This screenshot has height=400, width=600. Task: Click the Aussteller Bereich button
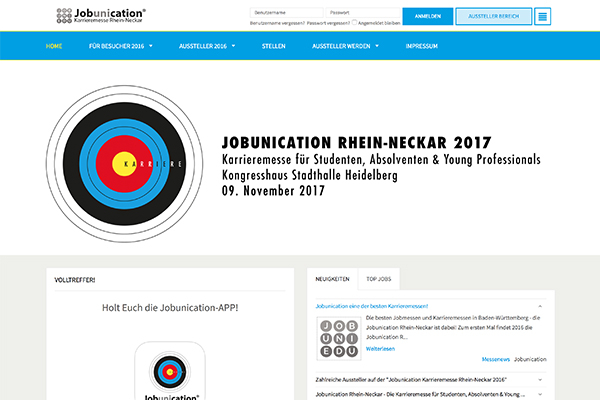(494, 16)
